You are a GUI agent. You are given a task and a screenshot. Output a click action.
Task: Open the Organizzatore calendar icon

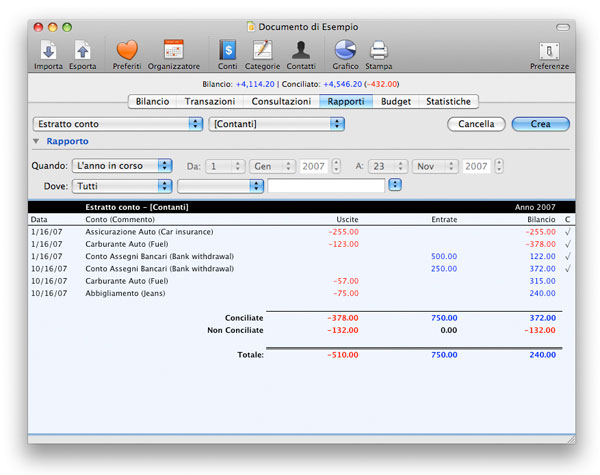(x=173, y=49)
